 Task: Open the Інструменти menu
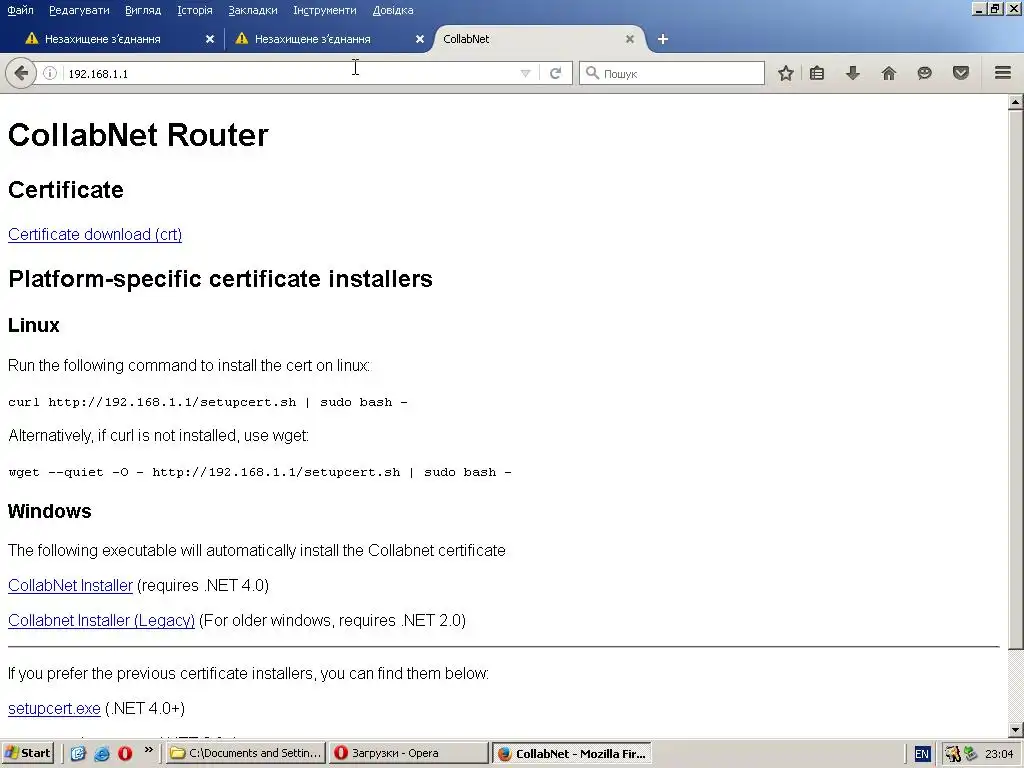click(325, 10)
